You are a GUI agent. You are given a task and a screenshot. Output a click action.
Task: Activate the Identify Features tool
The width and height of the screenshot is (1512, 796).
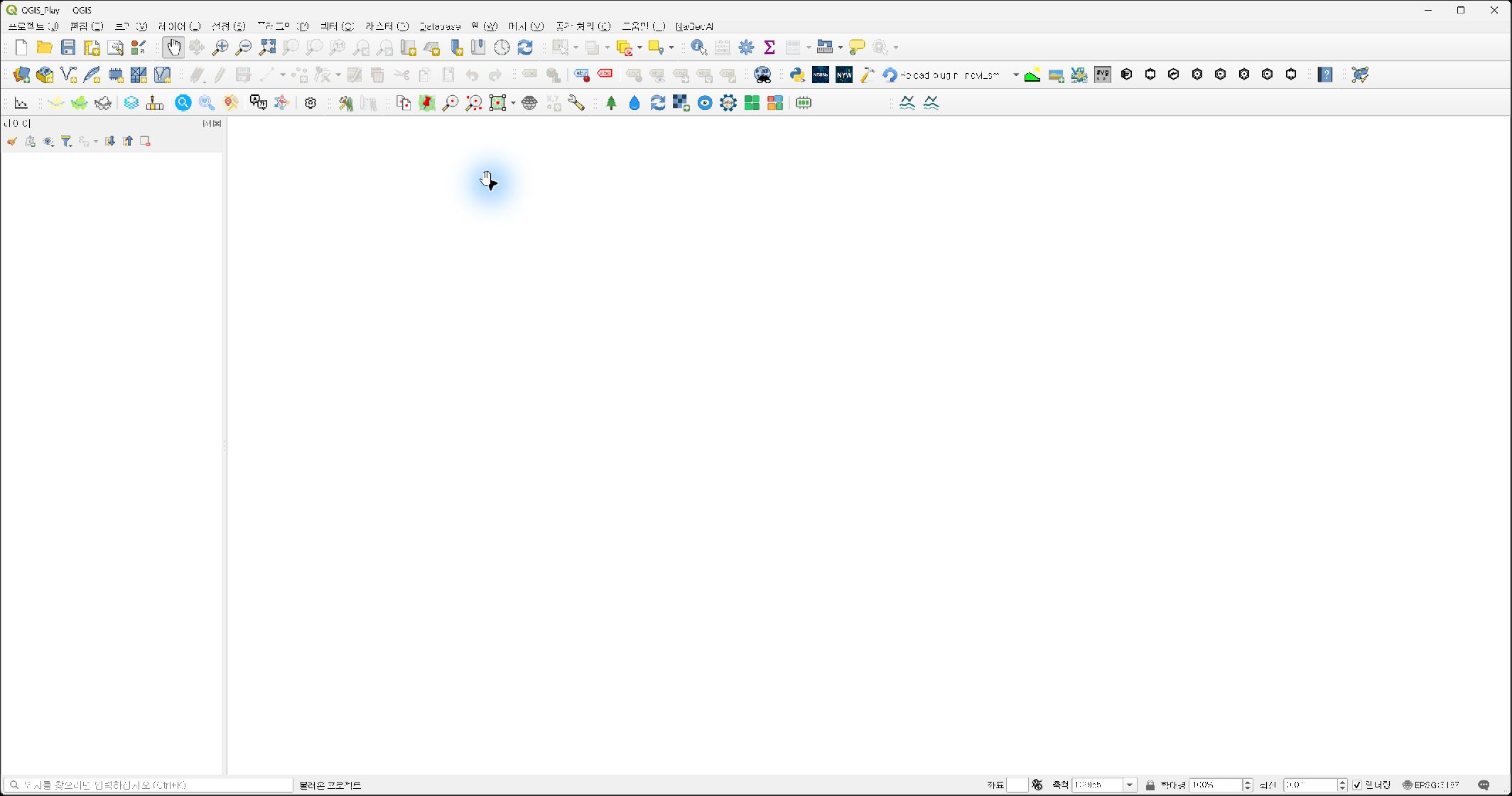pyautogui.click(x=699, y=48)
